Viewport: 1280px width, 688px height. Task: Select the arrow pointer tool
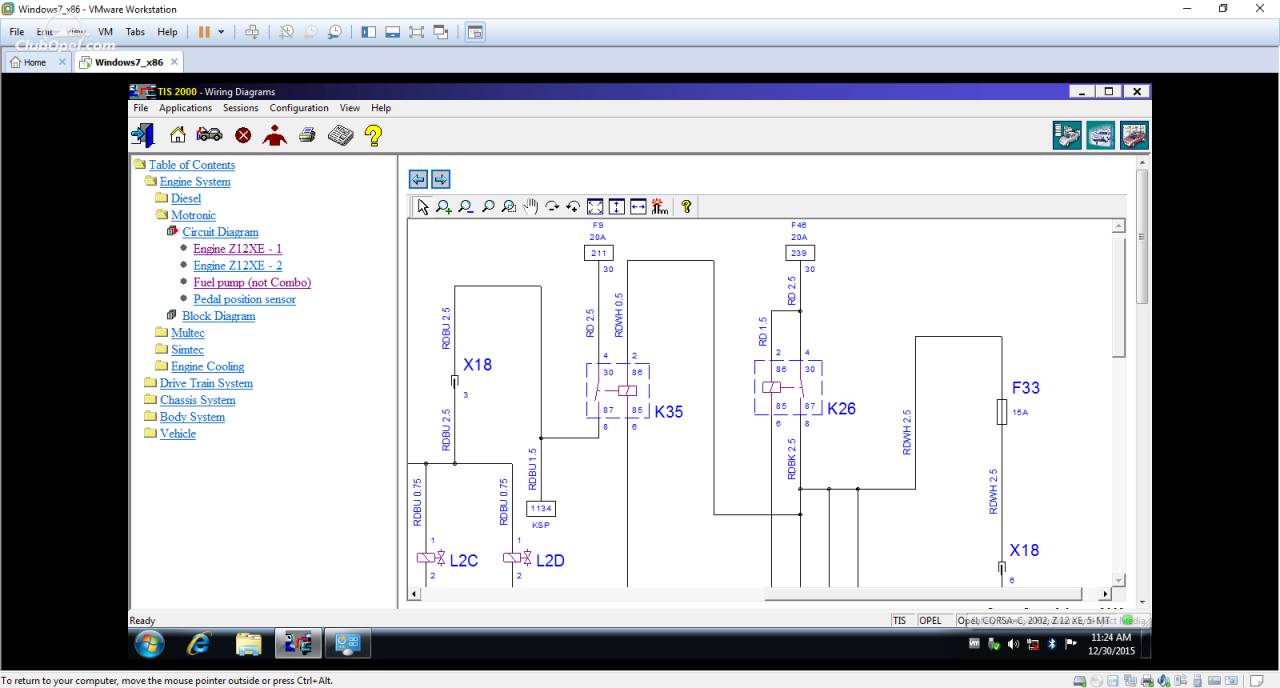coord(423,207)
